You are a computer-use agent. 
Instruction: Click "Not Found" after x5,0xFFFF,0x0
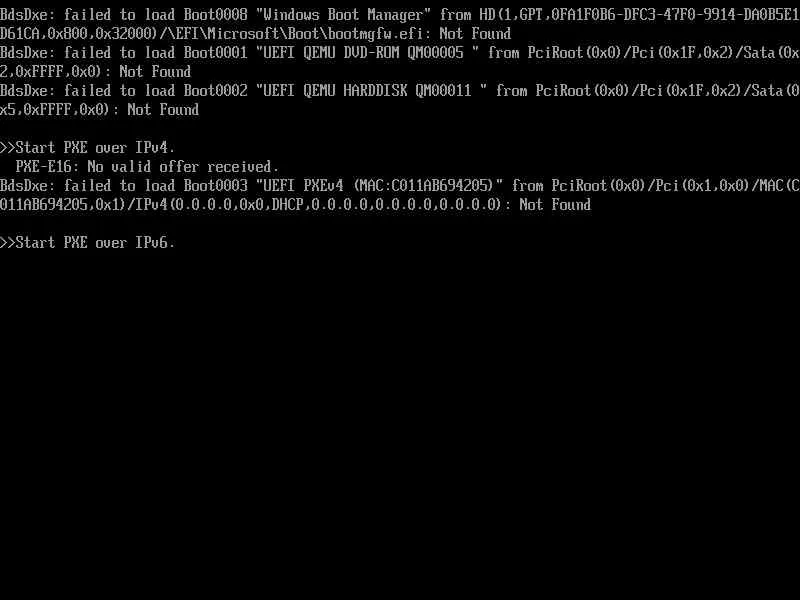[x=163, y=110]
